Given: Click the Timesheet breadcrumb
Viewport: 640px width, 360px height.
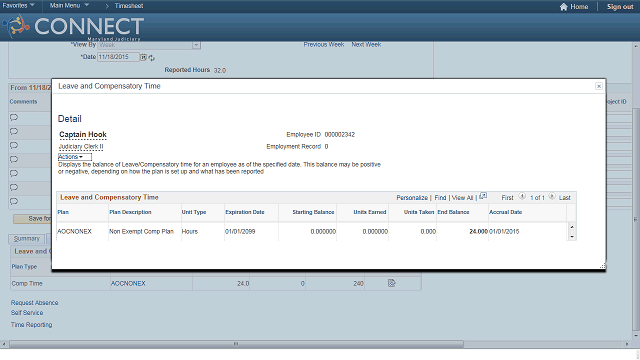Looking at the screenshot, I should click(129, 6).
